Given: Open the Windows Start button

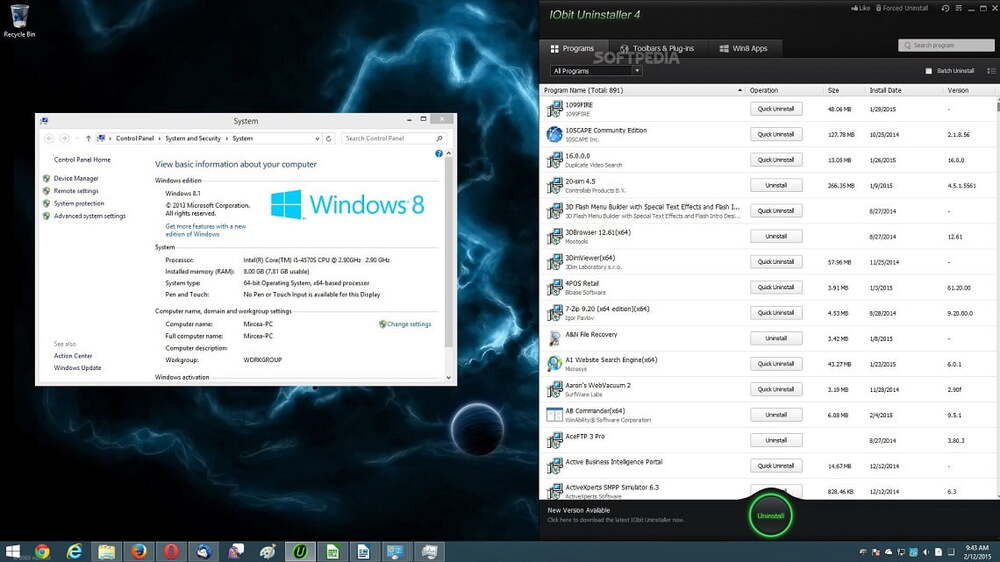Looking at the screenshot, I should 11,552.
